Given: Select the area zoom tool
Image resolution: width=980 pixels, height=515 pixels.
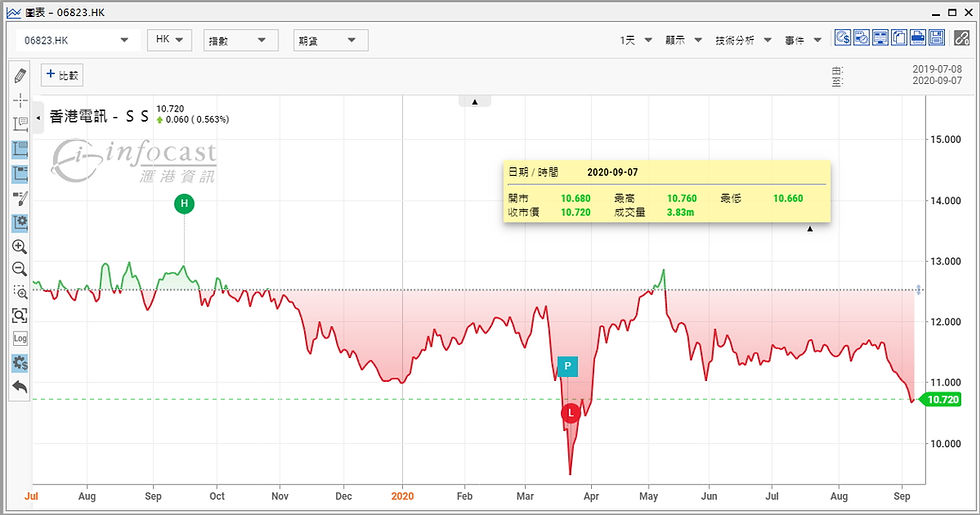Looking at the screenshot, I should pyautogui.click(x=20, y=292).
